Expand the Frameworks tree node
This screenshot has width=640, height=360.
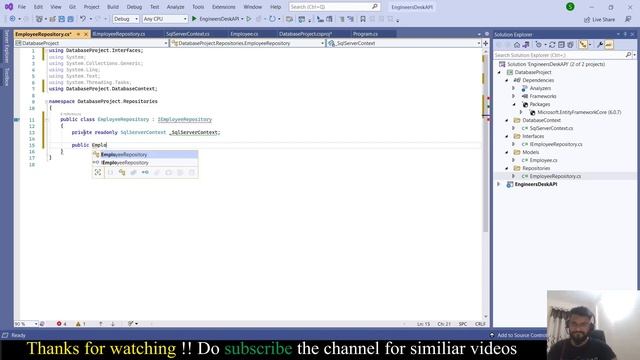(x=514, y=96)
